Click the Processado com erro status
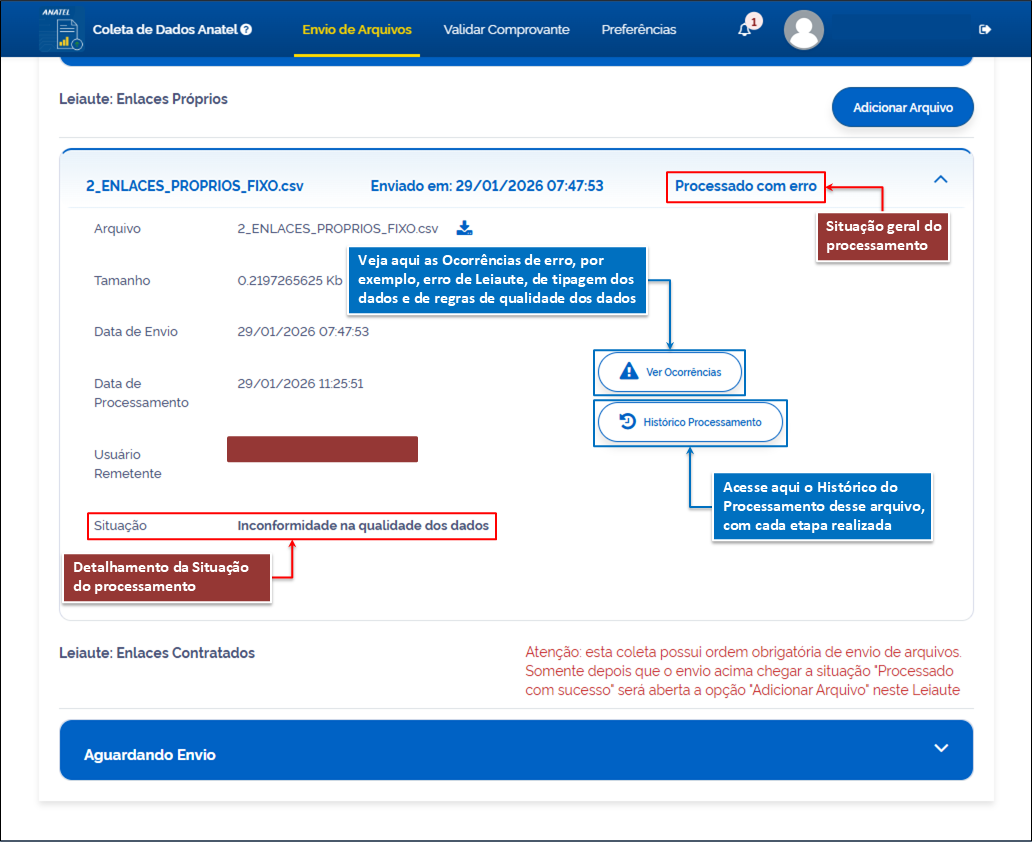The width and height of the screenshot is (1032, 842). click(x=746, y=186)
